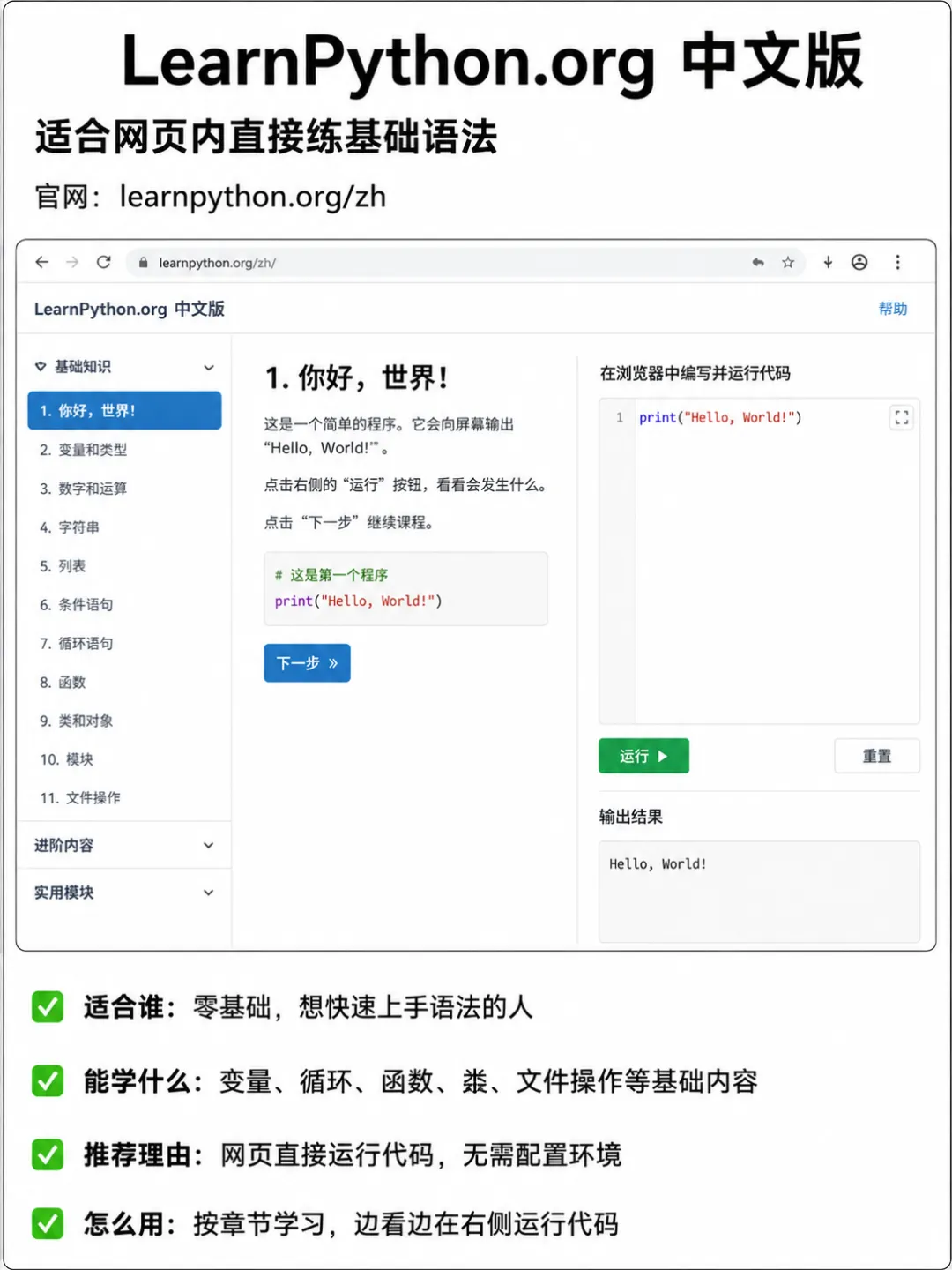
Task: Click the 怎么用 green checkmark
Action: pos(48,1223)
